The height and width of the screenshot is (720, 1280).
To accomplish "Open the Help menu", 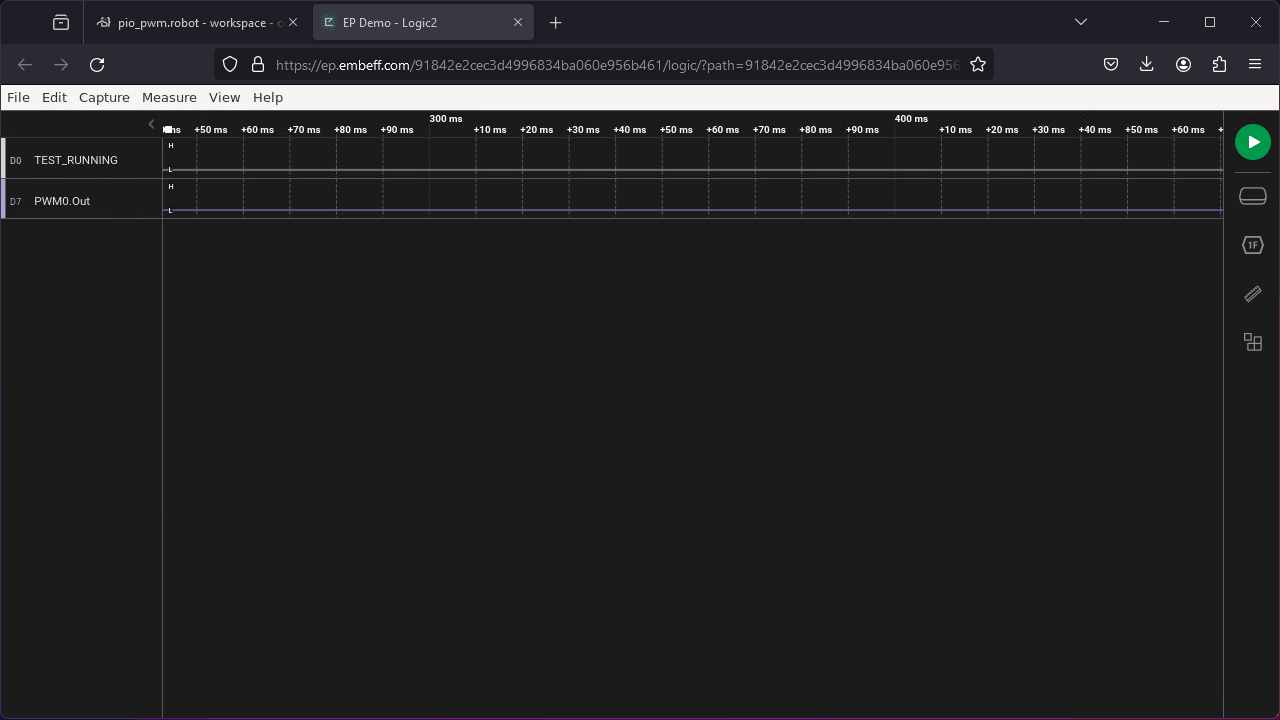I will (268, 97).
